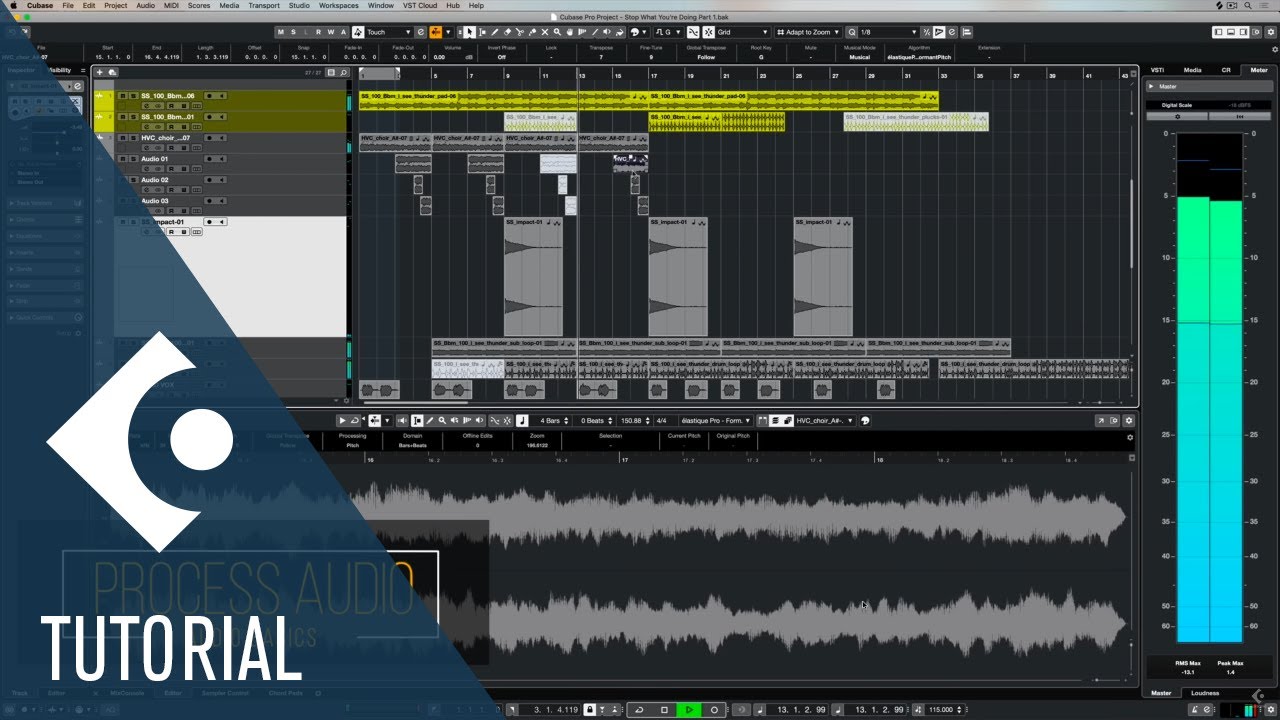Open the Workspaces menu
The width and height of the screenshot is (1280, 720).
click(x=339, y=5)
